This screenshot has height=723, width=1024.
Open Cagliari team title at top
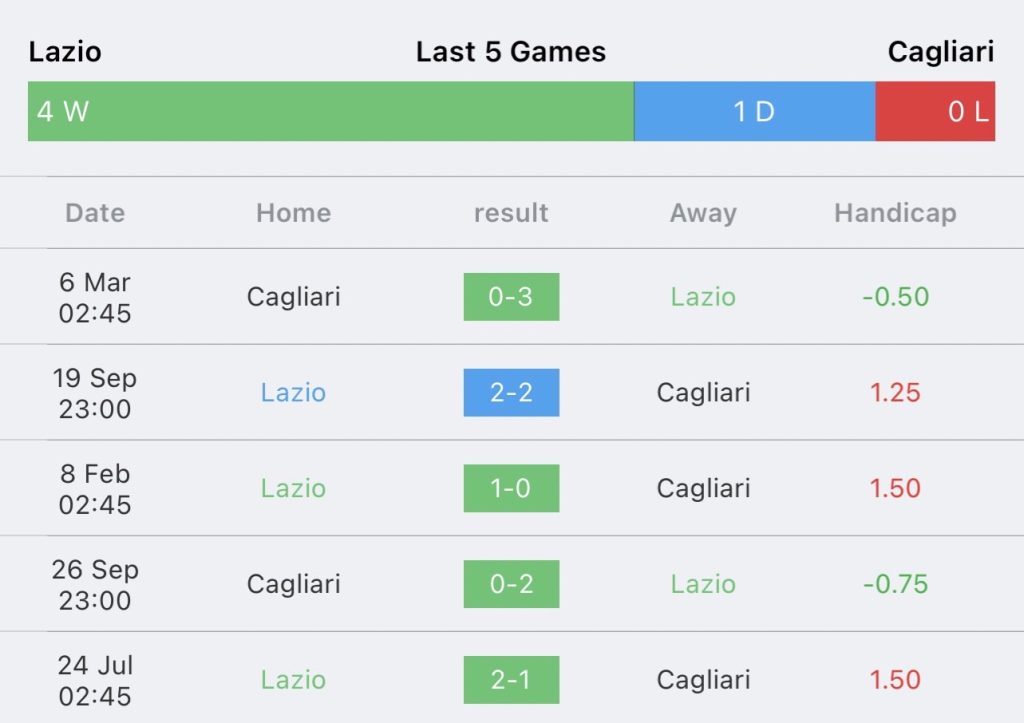pyautogui.click(x=941, y=52)
